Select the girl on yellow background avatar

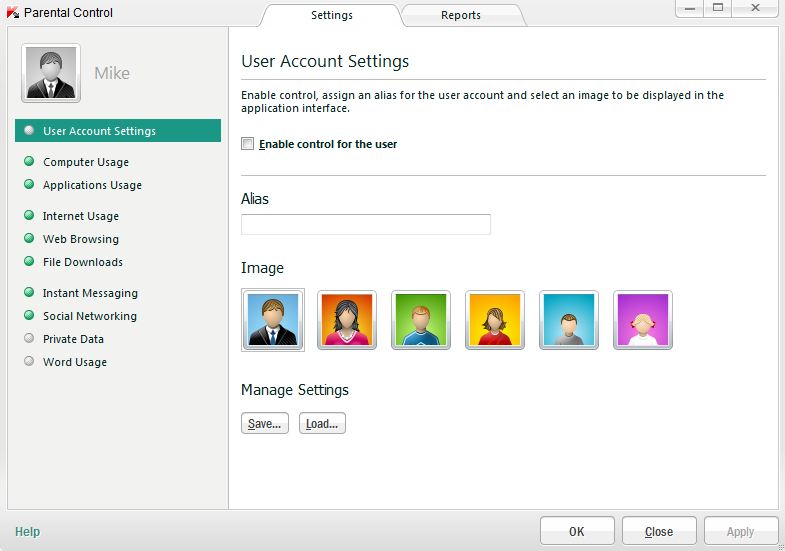tap(495, 320)
